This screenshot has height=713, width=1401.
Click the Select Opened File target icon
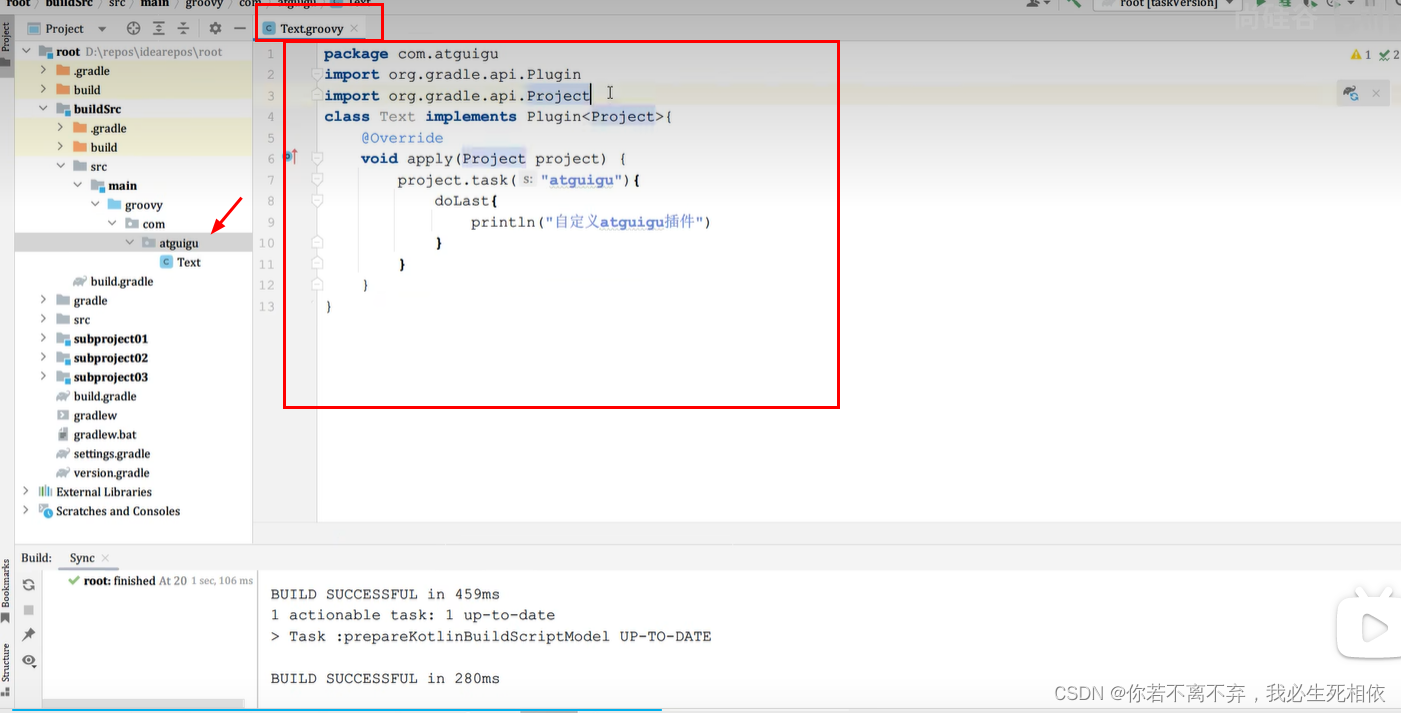(x=133, y=29)
